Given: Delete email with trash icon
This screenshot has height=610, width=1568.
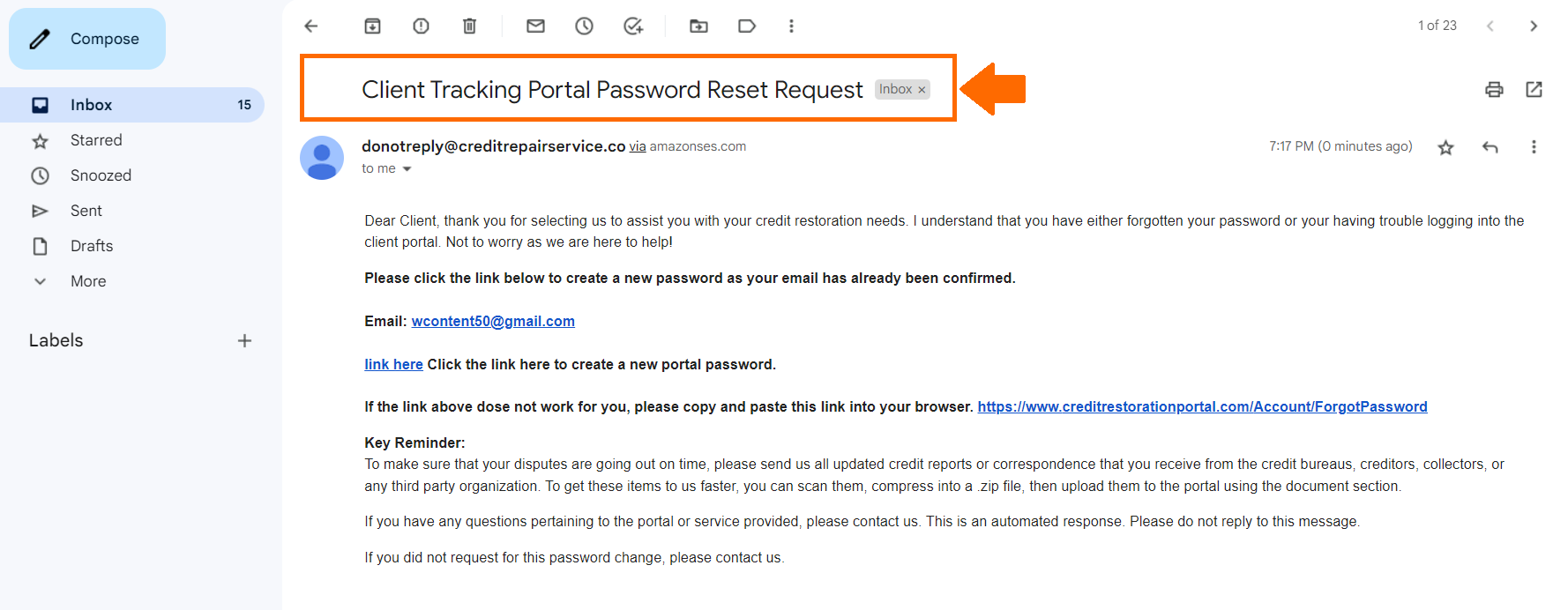Looking at the screenshot, I should click(x=469, y=26).
